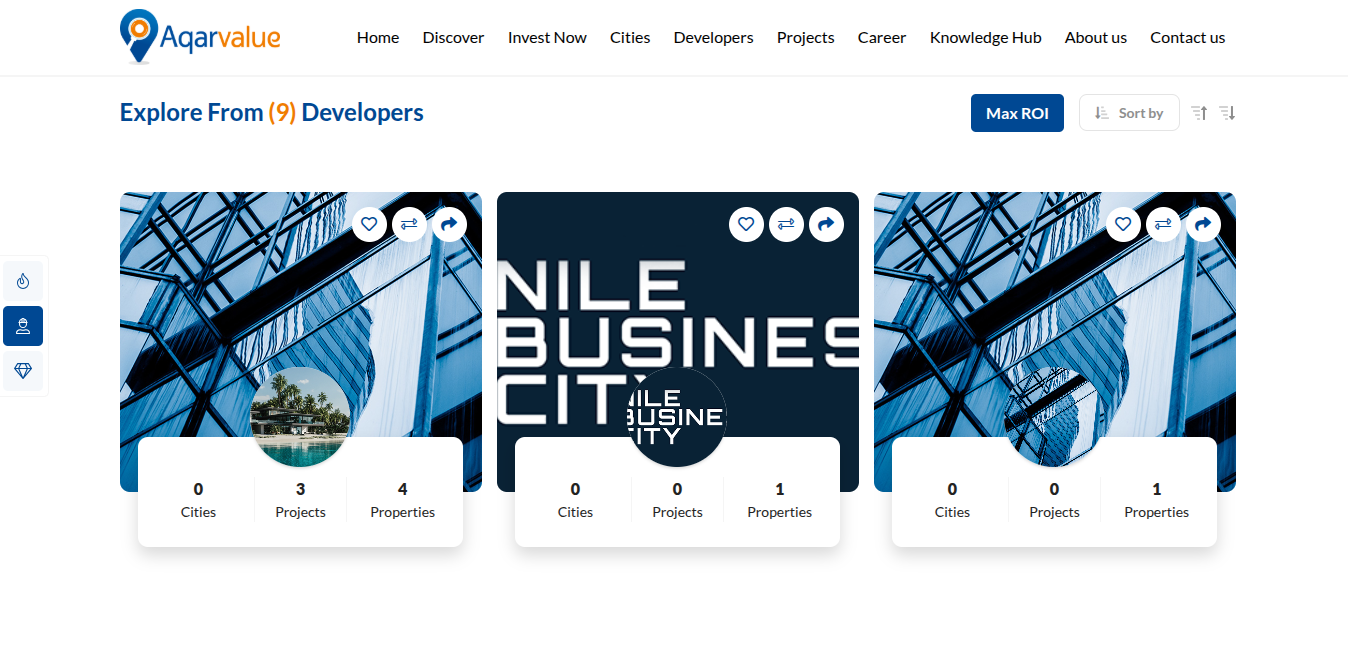Image resolution: width=1348 pixels, height=645 pixels.
Task: Click the compare arrows icon on the third developer card
Action: tap(1163, 224)
